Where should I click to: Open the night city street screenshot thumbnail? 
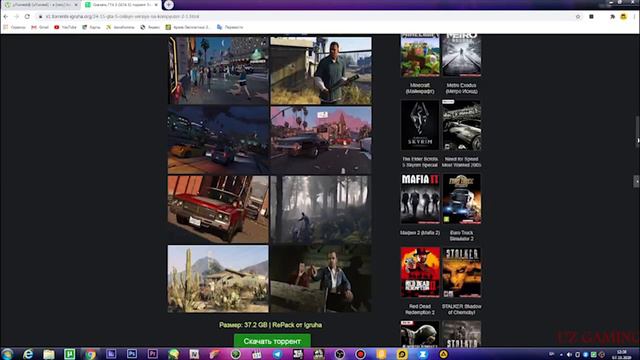coord(218,70)
